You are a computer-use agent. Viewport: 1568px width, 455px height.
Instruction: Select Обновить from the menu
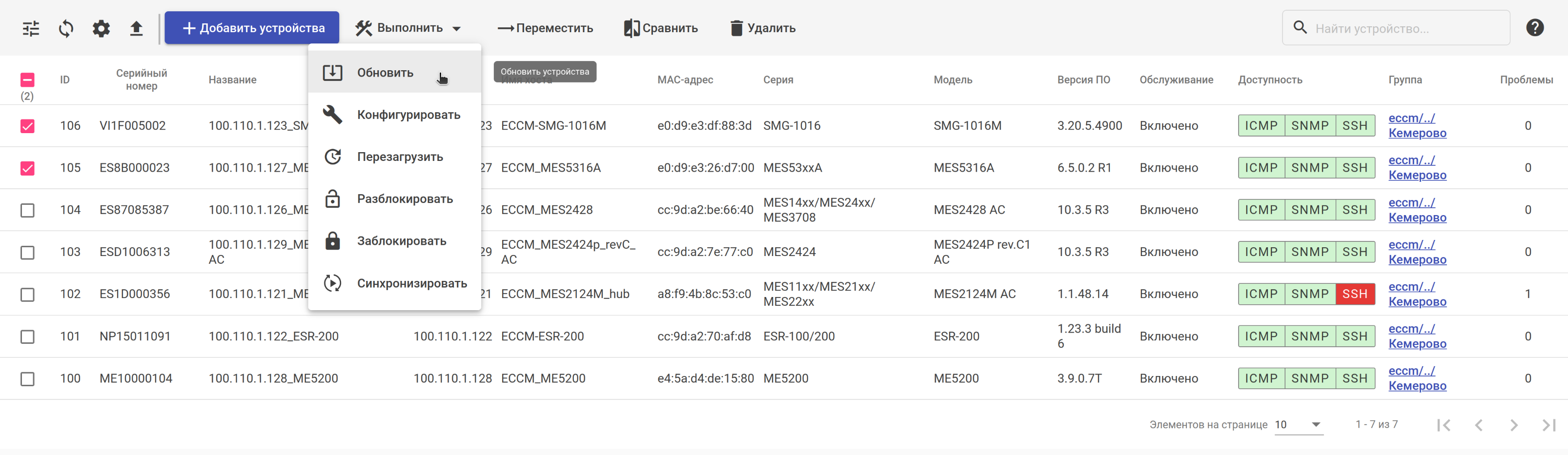[386, 73]
